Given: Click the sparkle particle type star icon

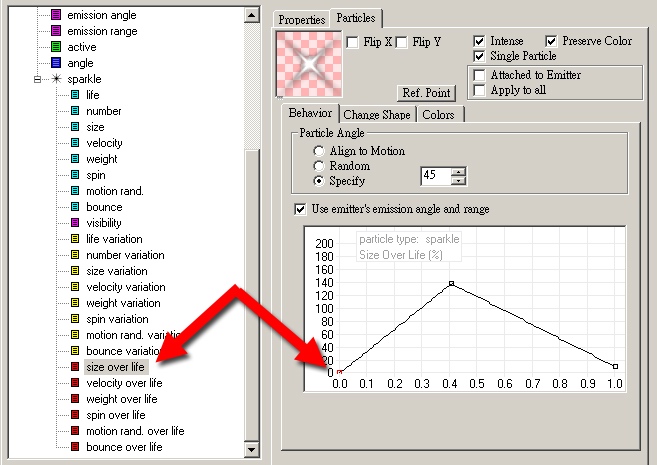Looking at the screenshot, I should pyautogui.click(x=55, y=79).
